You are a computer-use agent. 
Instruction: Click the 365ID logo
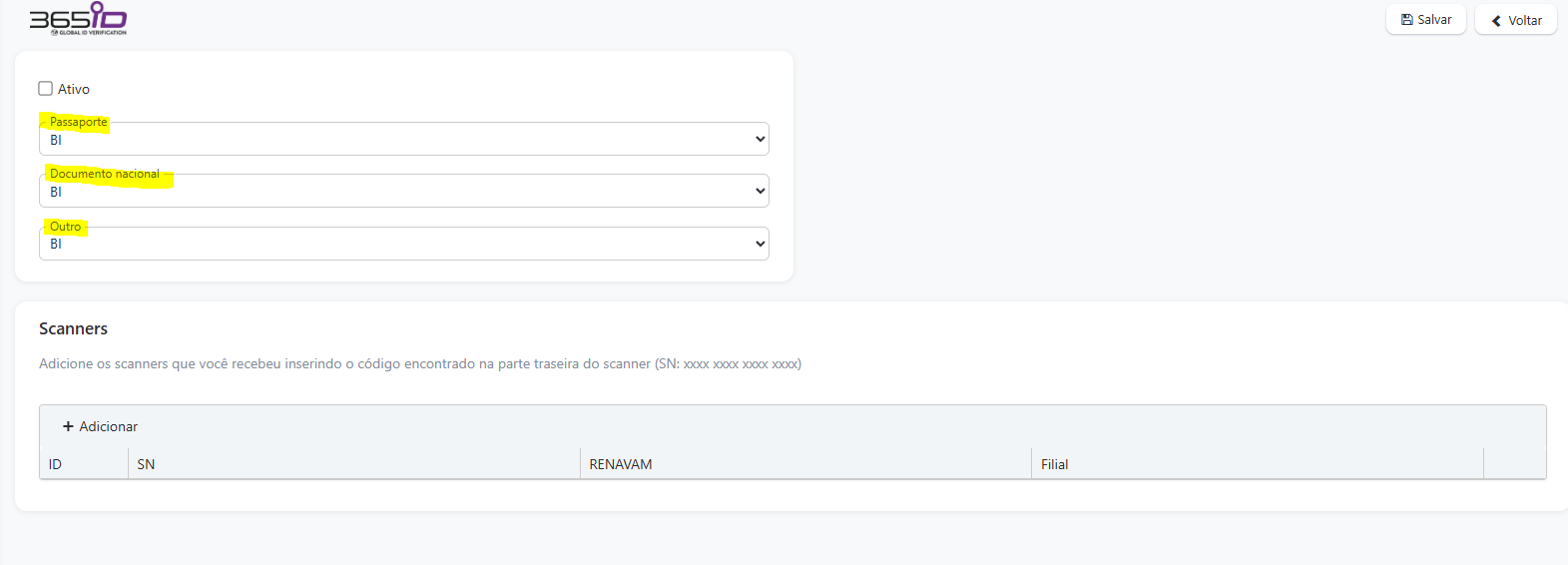78,18
